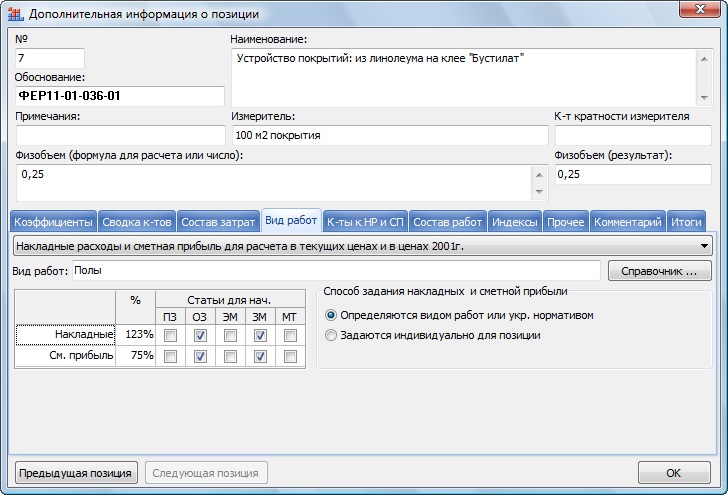Click the Обоснование field ФЕР11-01-036-01

[x=120, y=96]
